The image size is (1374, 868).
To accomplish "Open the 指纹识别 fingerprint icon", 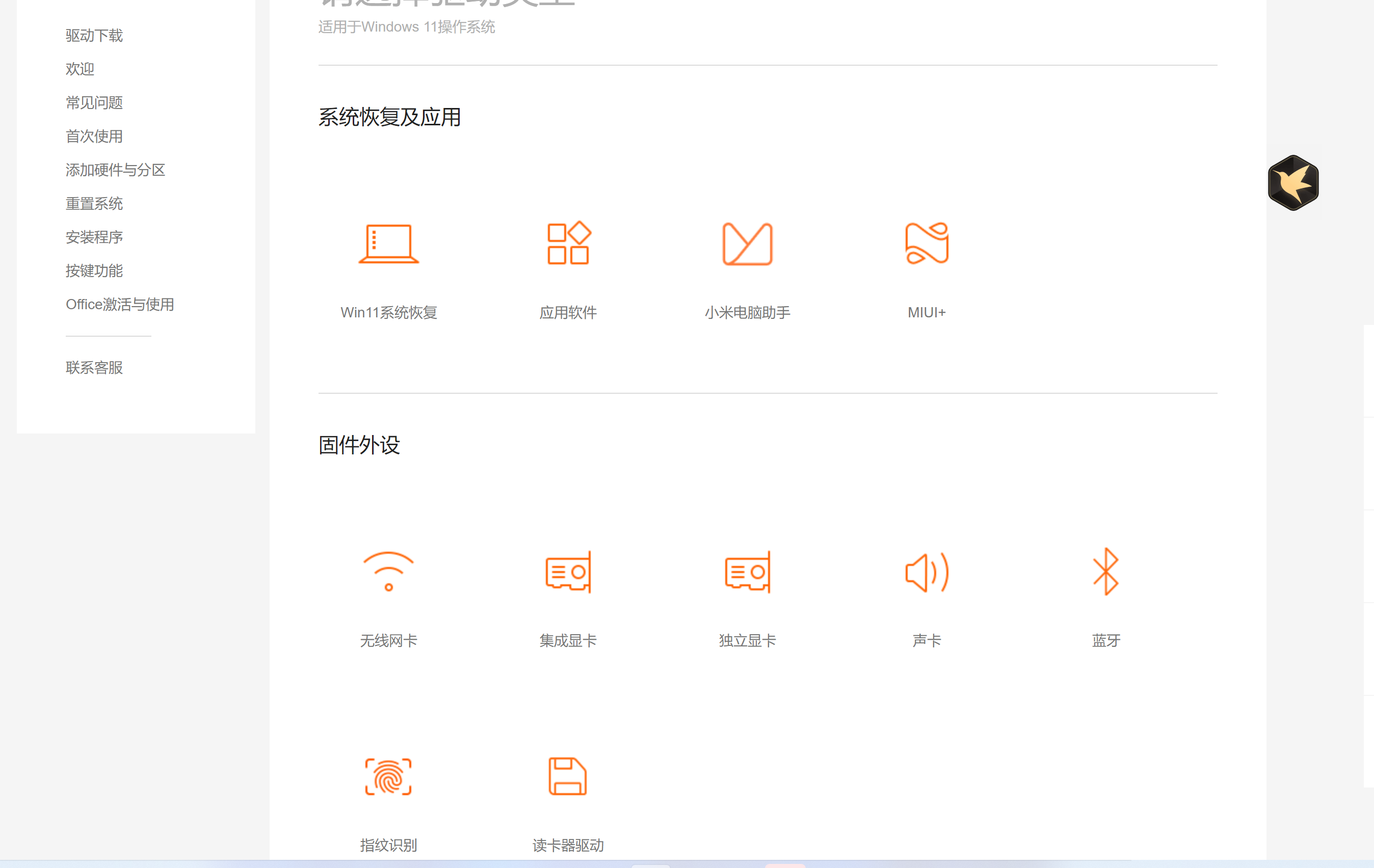I will click(388, 777).
